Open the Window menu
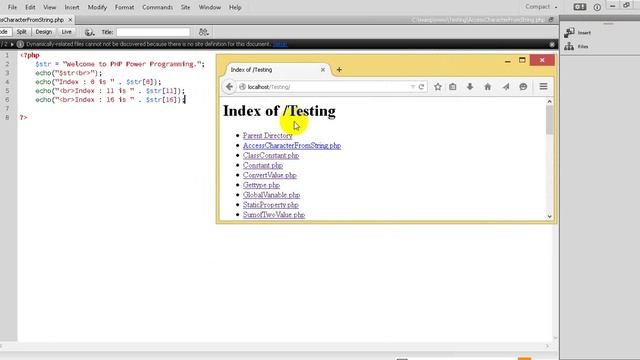640x360 pixels. [x=209, y=7]
